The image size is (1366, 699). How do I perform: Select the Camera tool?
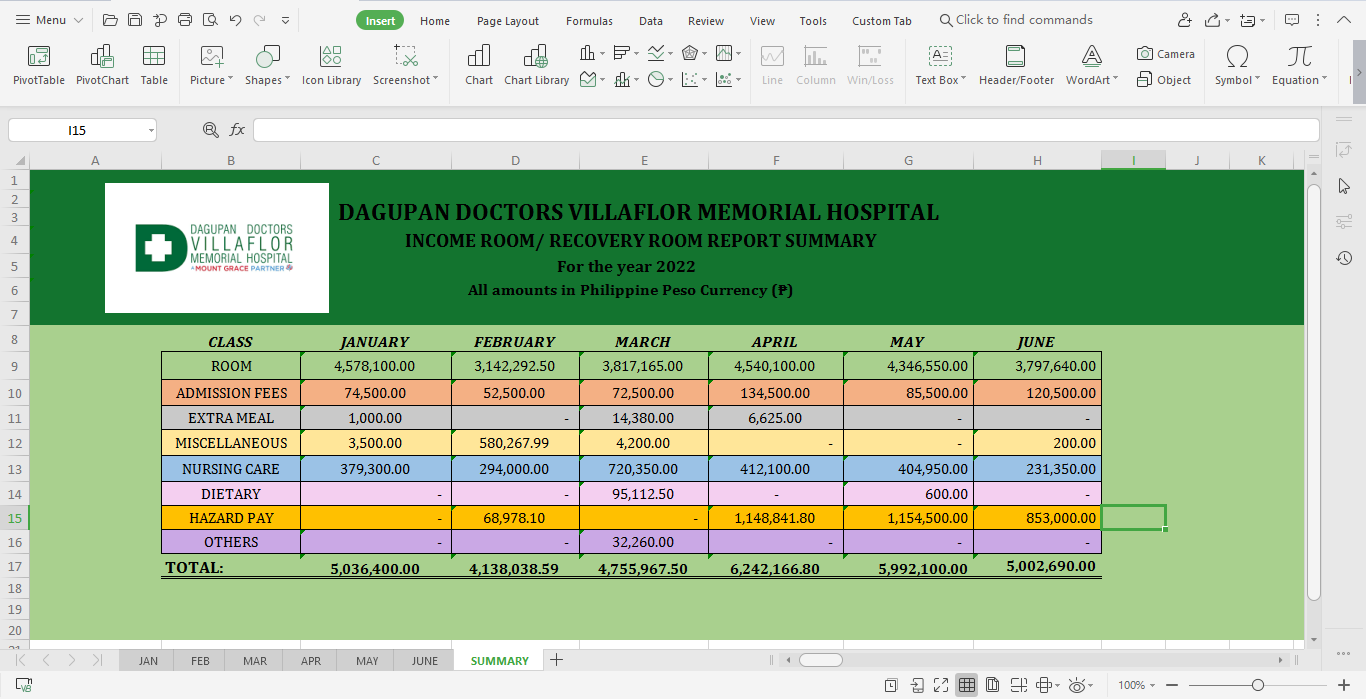[1165, 54]
